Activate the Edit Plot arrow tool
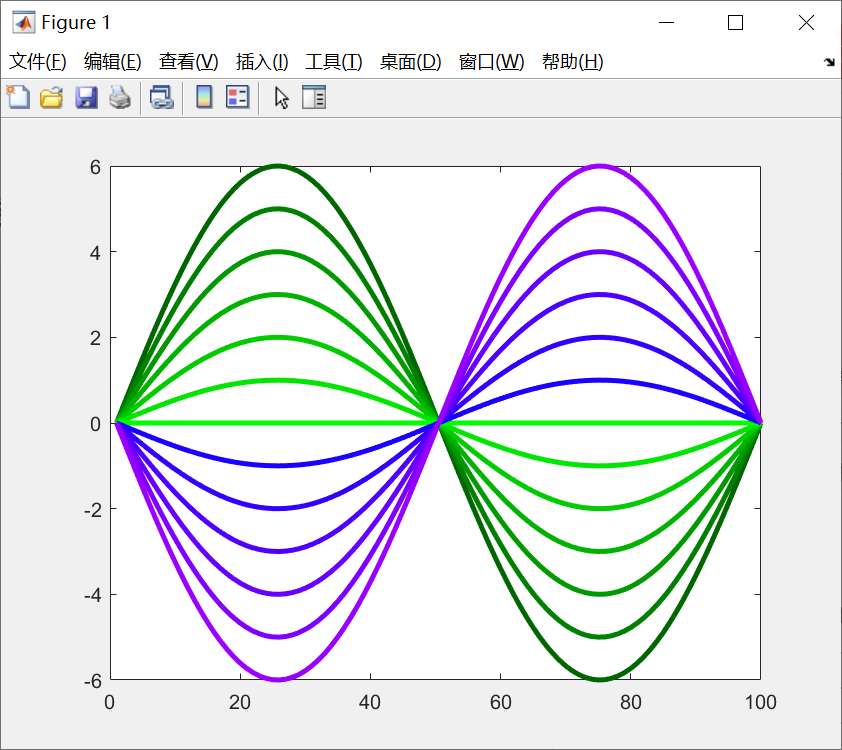842x750 pixels. pos(281,98)
